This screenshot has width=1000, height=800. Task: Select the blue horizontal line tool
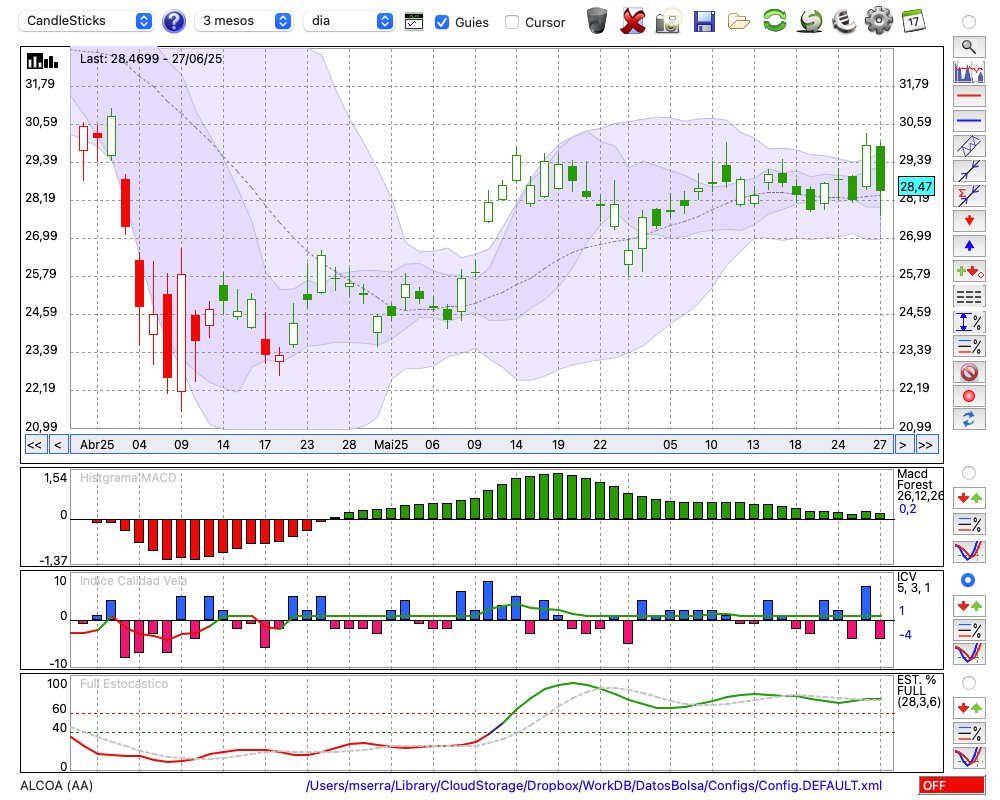pos(969,121)
